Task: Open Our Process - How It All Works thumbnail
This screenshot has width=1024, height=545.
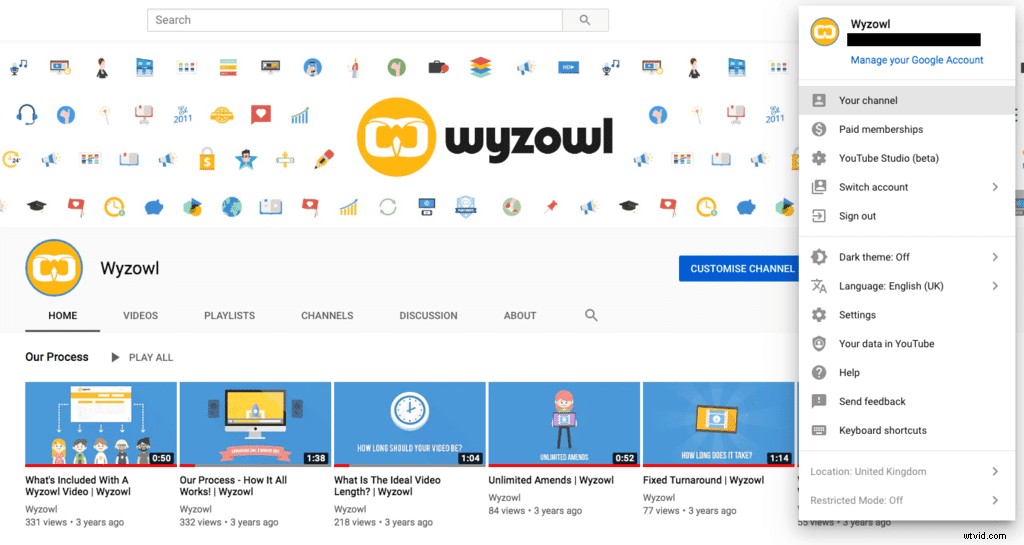Action: point(255,424)
